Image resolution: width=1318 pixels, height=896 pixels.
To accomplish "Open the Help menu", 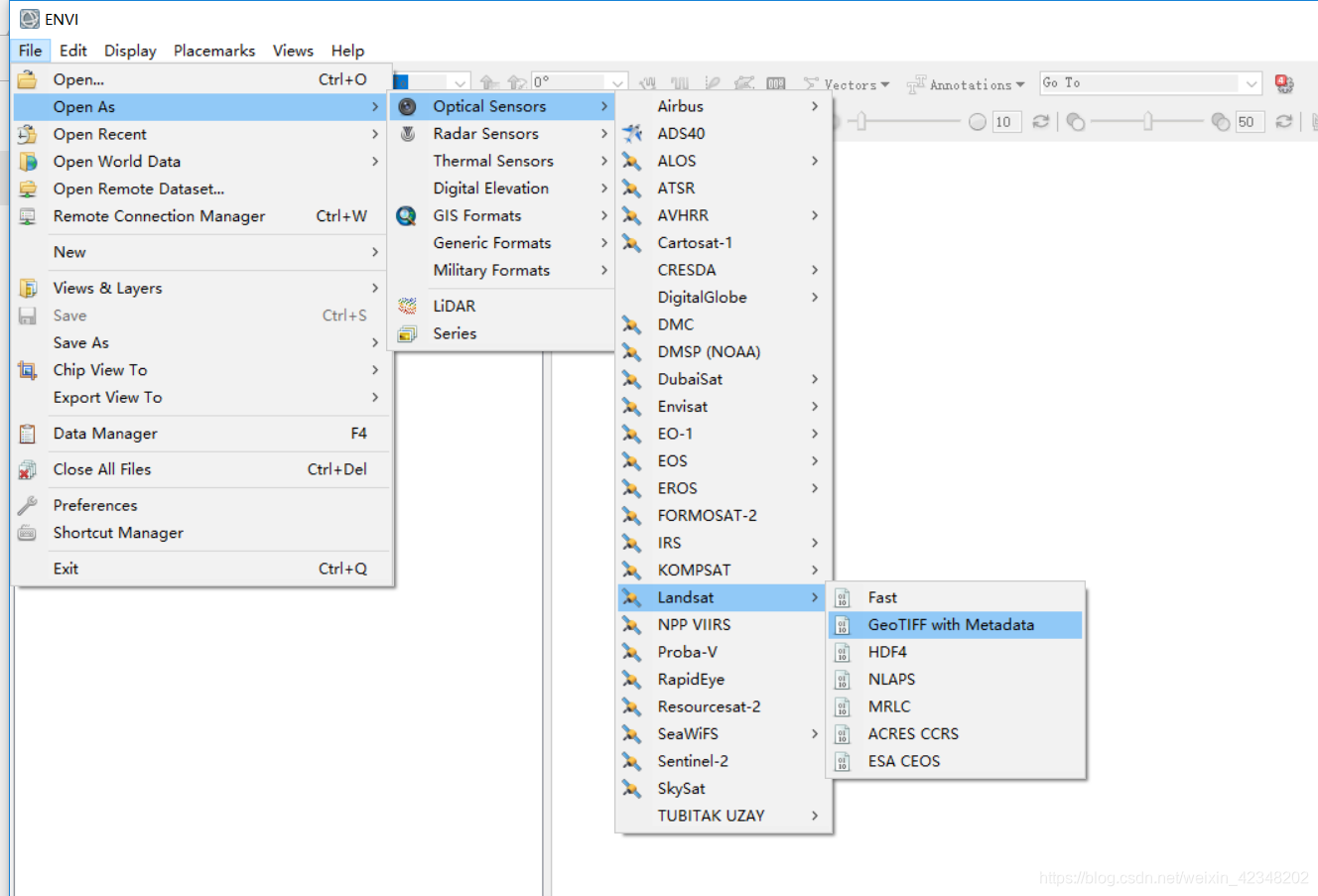I will 347,51.
